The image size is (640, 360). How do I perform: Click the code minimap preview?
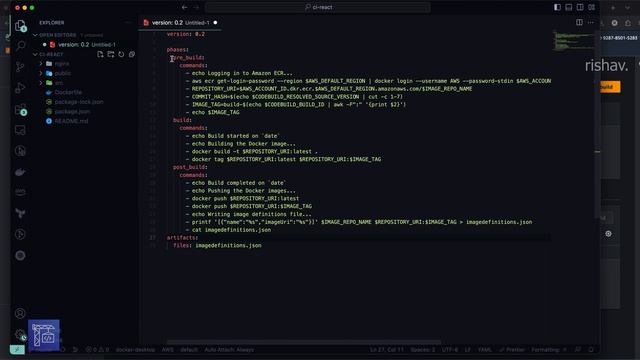coord(573,41)
